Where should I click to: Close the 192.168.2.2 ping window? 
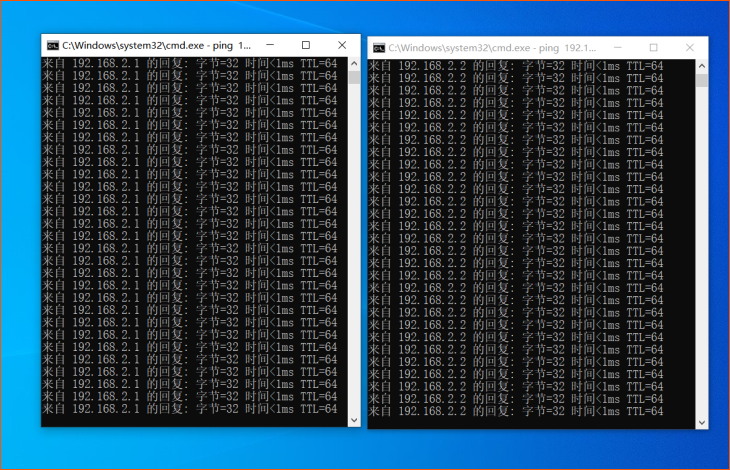689,47
